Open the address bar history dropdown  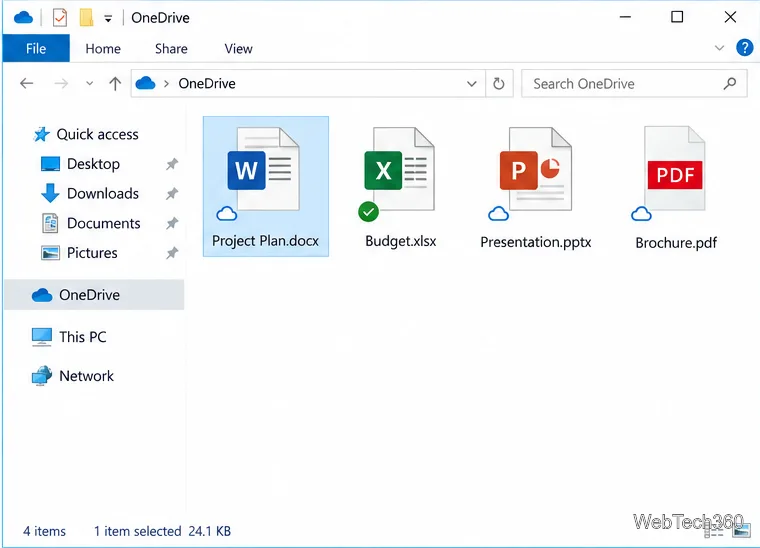coord(471,84)
